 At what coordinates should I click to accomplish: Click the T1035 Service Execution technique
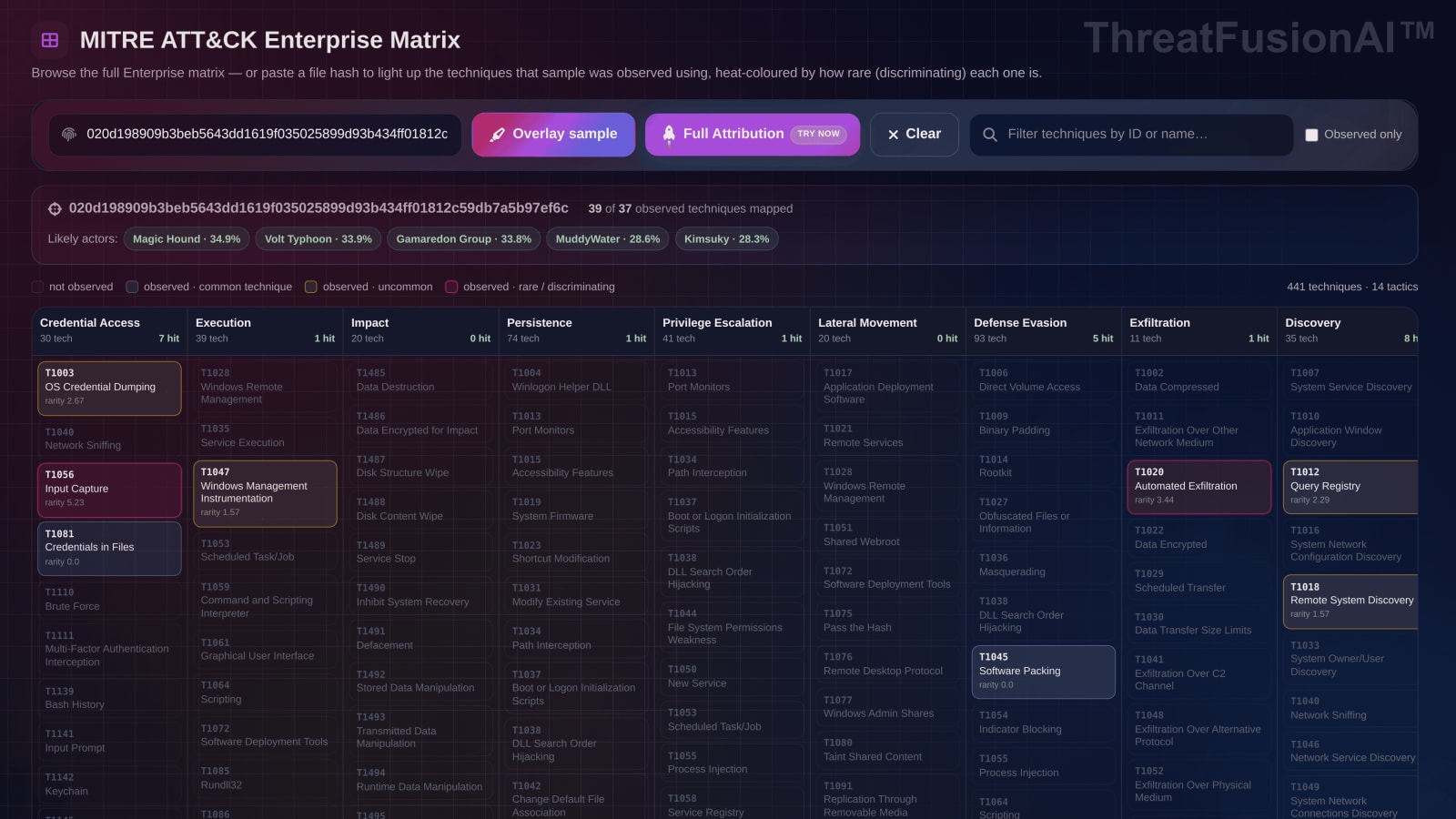click(265, 436)
